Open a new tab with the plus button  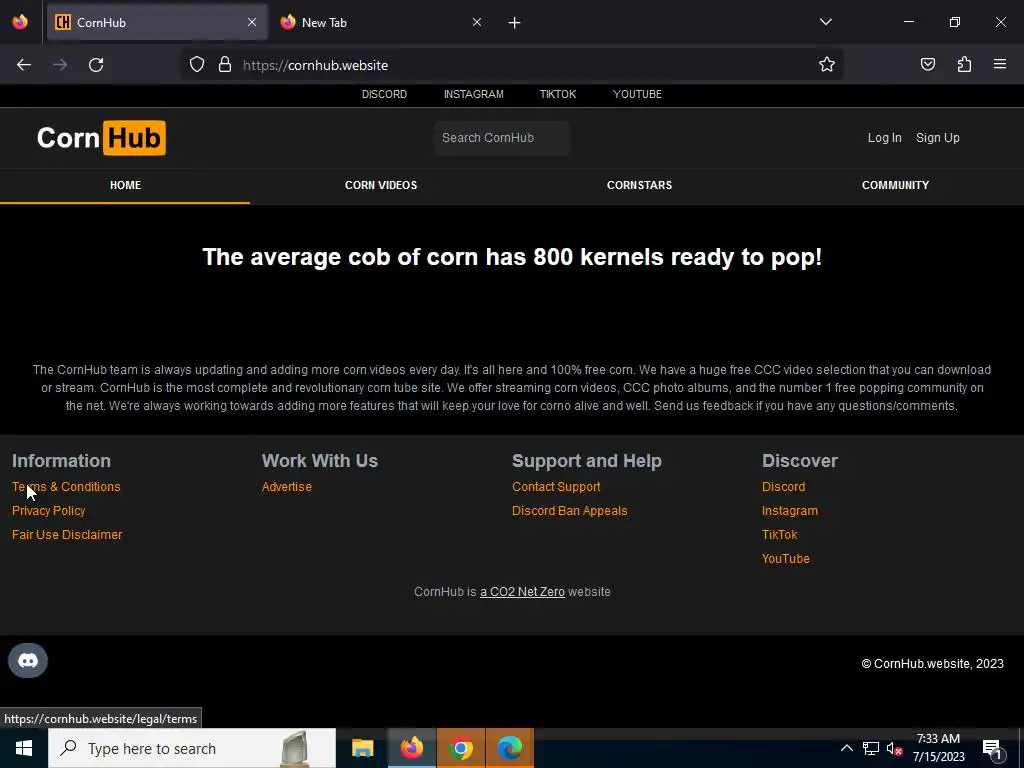point(515,23)
